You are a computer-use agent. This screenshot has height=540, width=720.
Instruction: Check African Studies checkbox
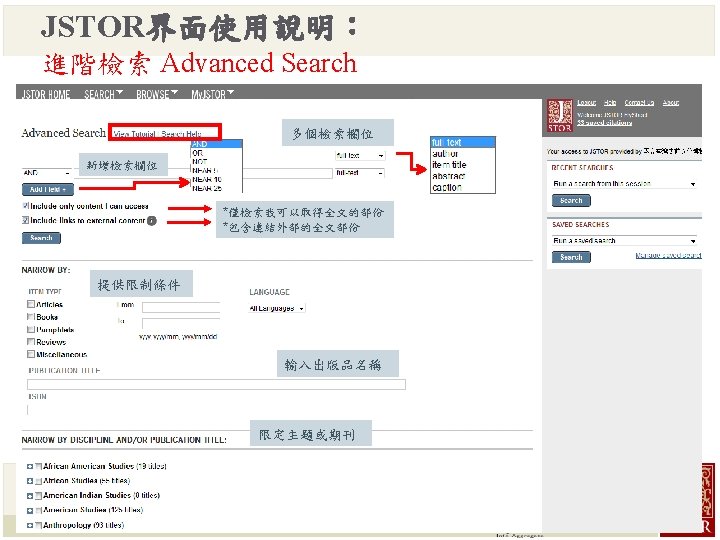39,481
